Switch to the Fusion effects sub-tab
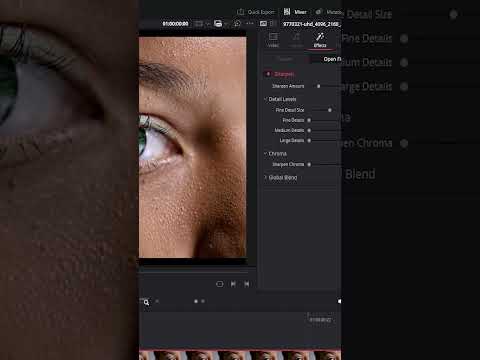The image size is (480, 360). [285, 59]
